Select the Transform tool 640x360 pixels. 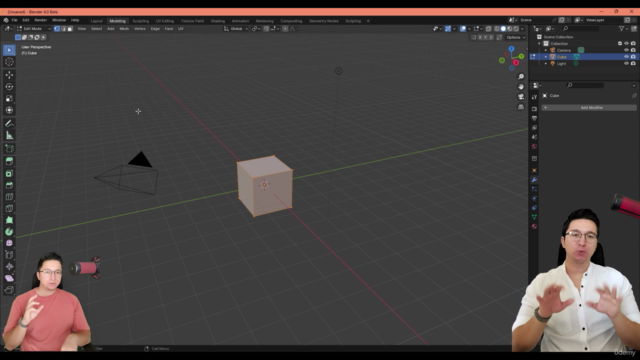click(9, 110)
